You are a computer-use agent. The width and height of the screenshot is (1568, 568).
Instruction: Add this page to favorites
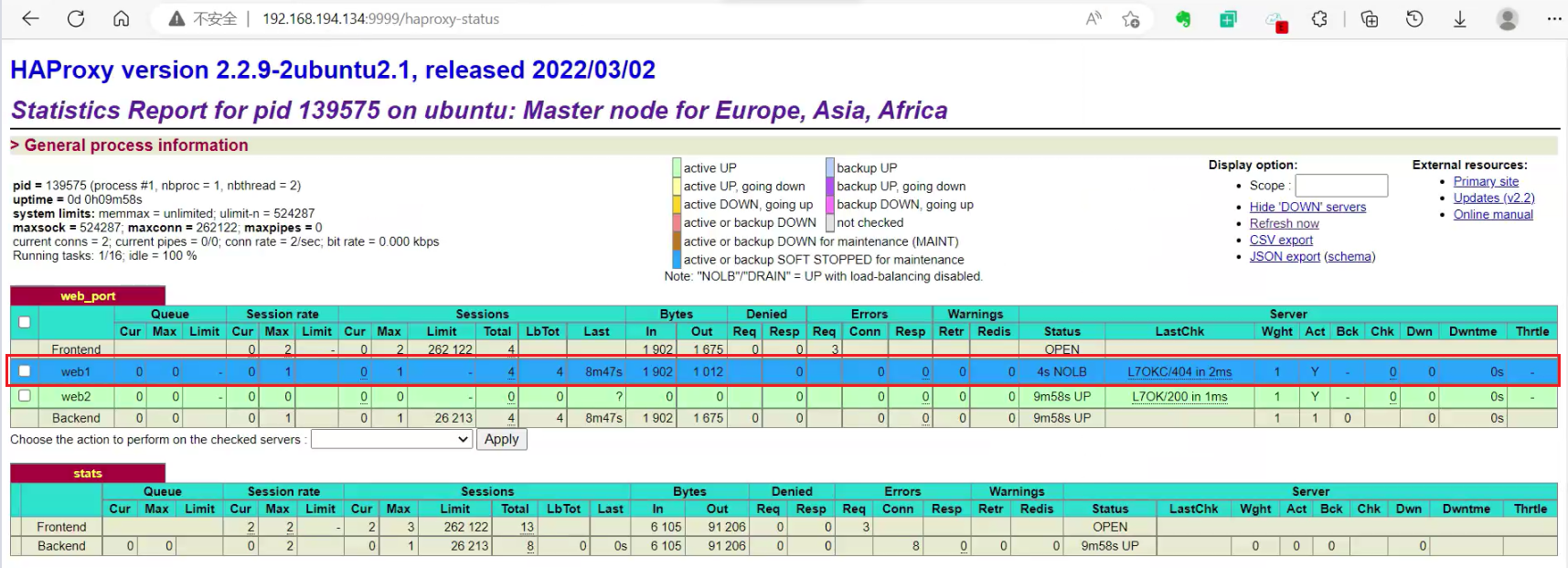(x=1131, y=18)
